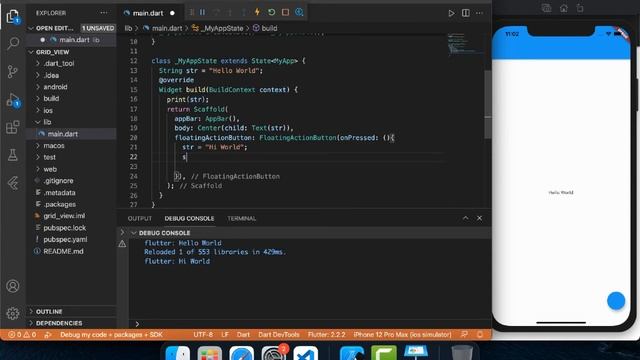Click the code minimap
Viewport: 640px width, 360px height.
[465, 44]
